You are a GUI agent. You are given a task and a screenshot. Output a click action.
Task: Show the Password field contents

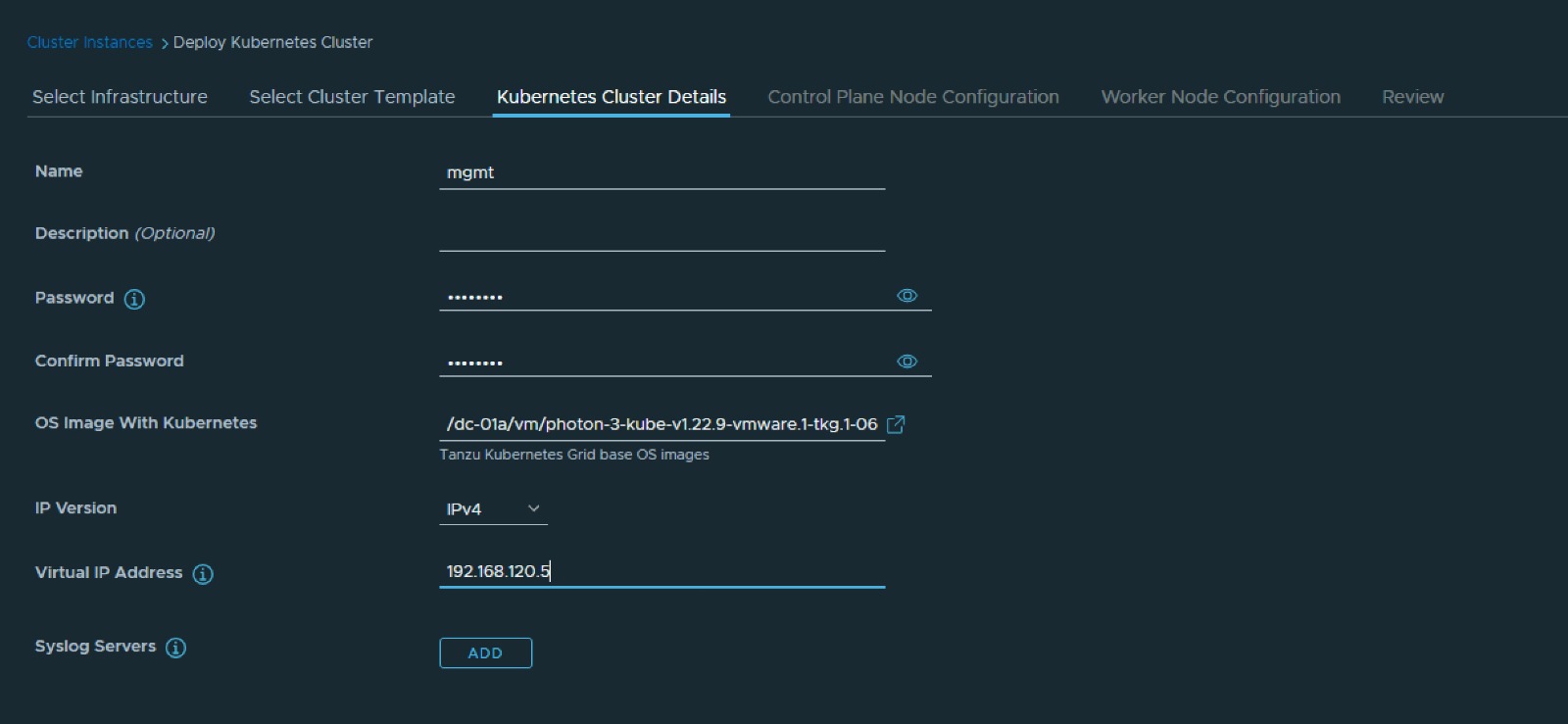907,296
